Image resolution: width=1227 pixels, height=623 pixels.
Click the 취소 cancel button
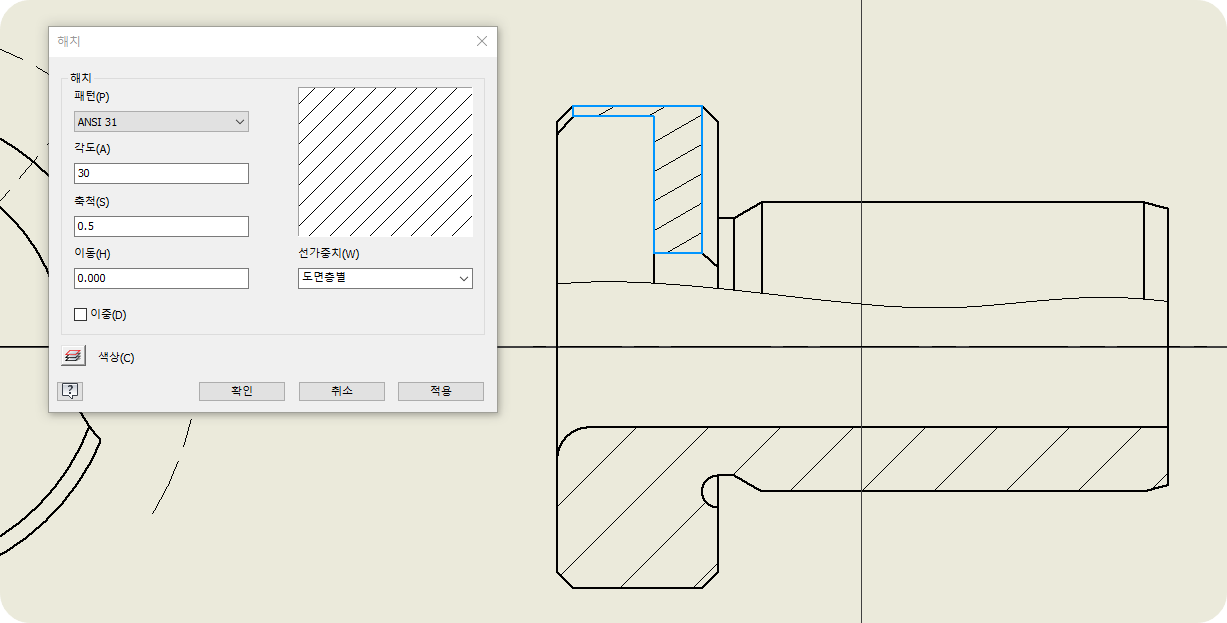point(342,391)
